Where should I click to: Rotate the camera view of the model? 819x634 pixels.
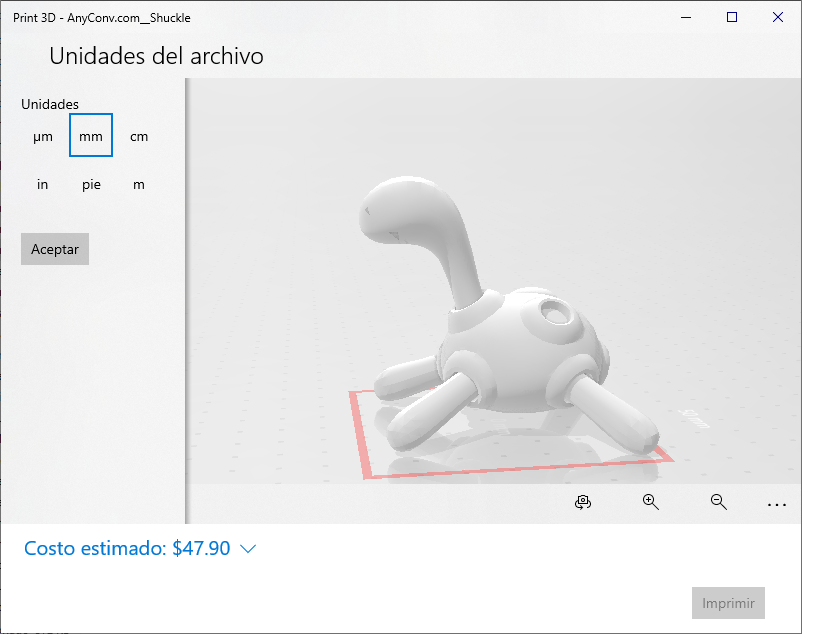coord(583,502)
